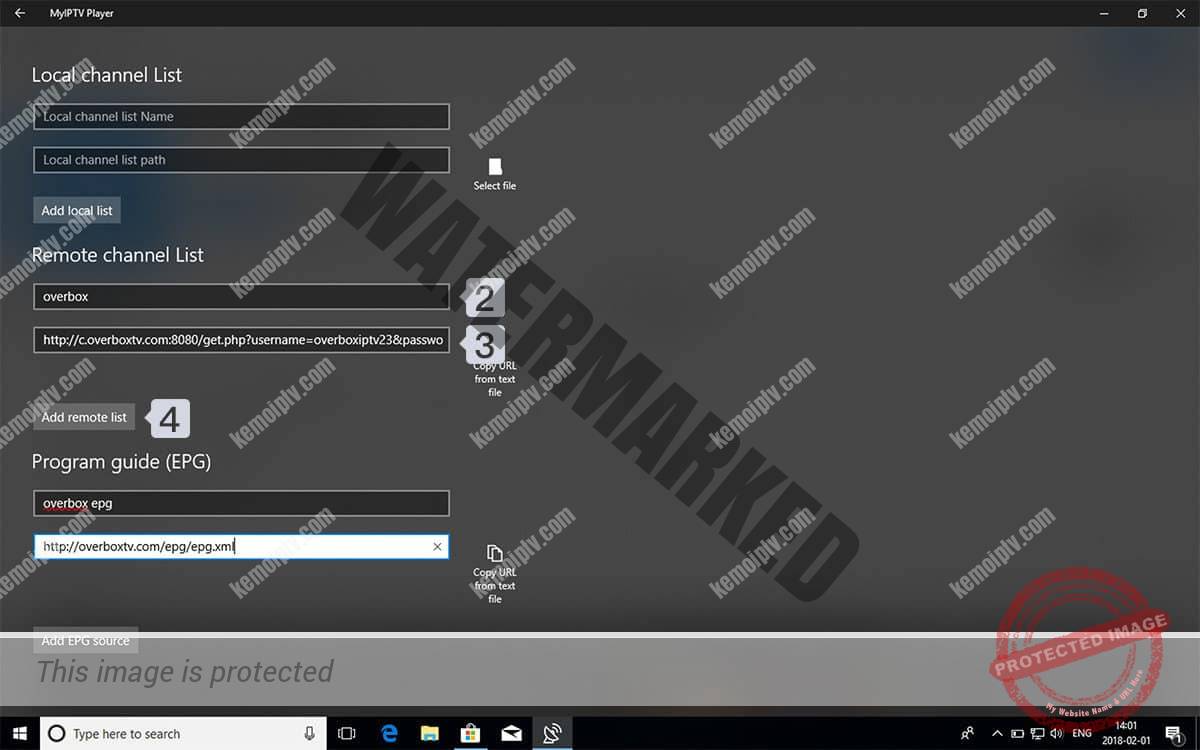Image resolution: width=1200 pixels, height=750 pixels.
Task: Focus the Local channel list path field
Action: (x=241, y=159)
